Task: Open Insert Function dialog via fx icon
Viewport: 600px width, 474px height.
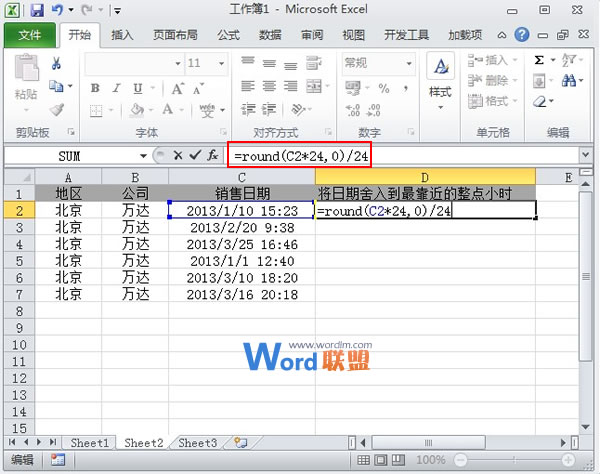Action: tap(212, 156)
